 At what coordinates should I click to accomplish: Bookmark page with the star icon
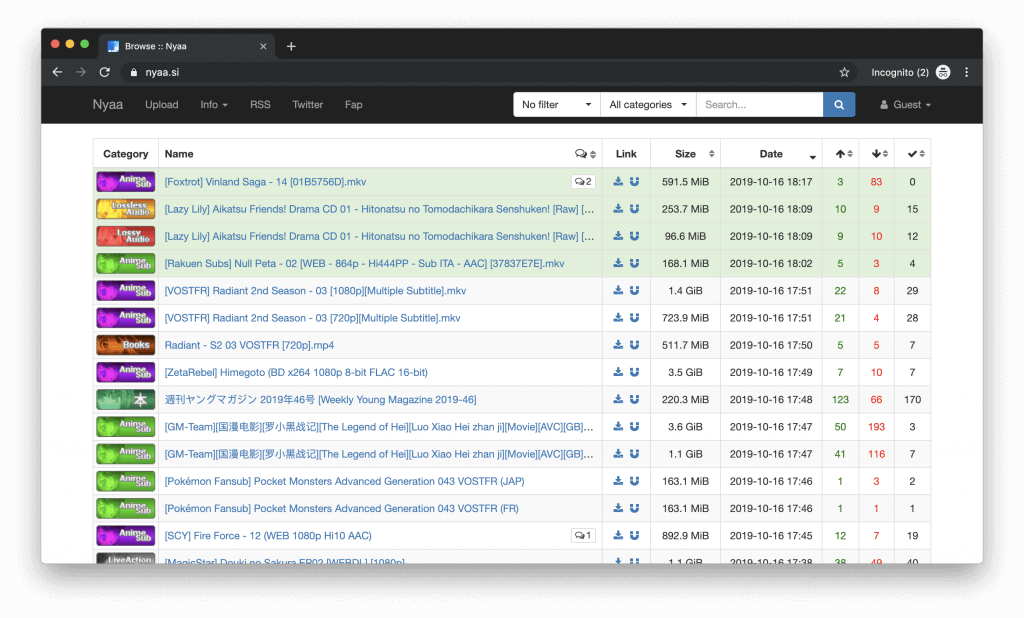[844, 73]
